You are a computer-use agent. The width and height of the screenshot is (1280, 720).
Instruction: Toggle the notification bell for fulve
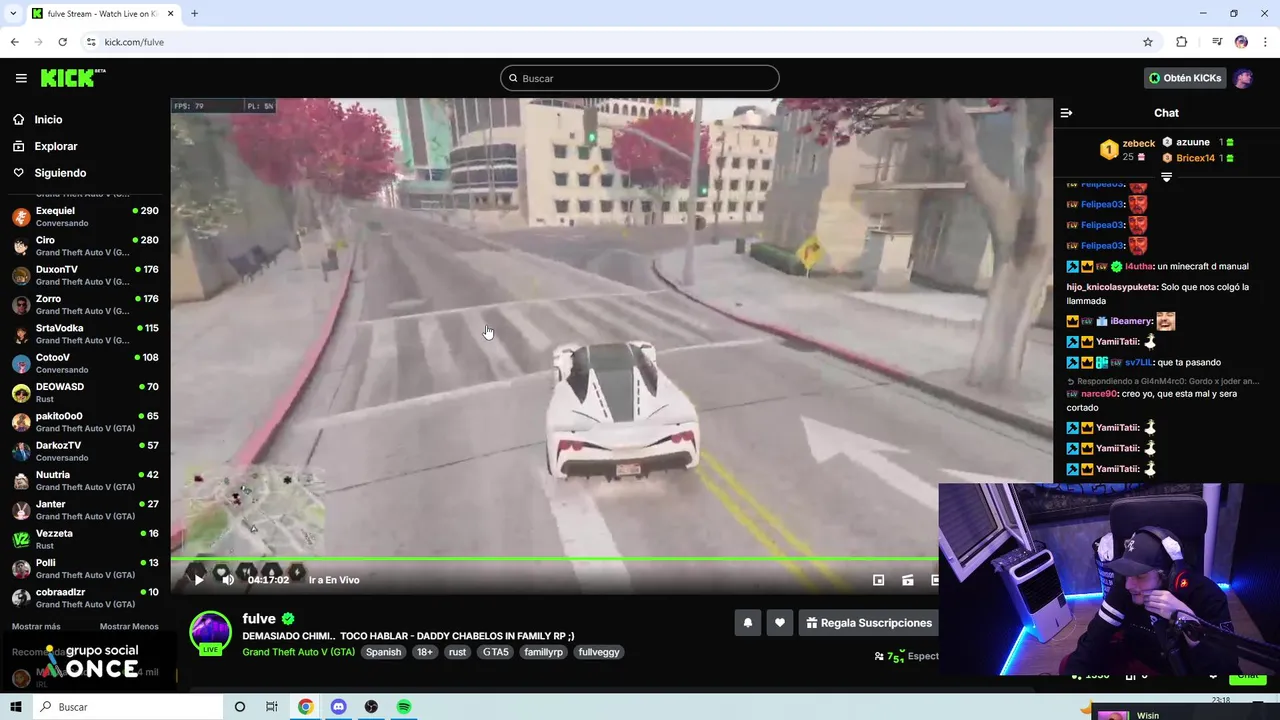(747, 623)
